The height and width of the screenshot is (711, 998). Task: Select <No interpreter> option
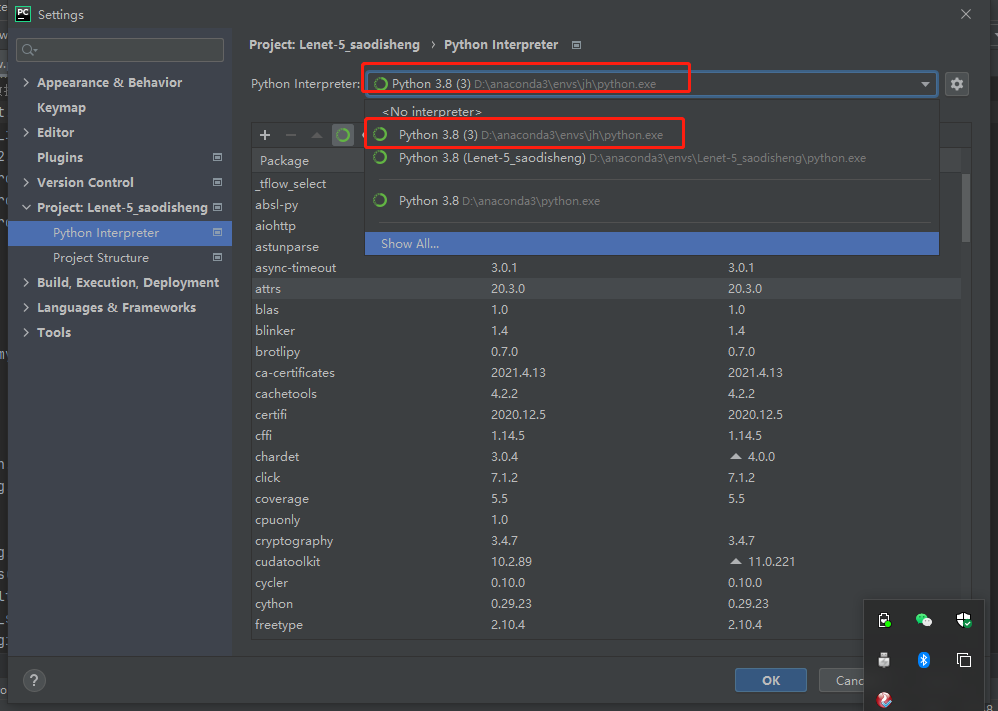pos(652,111)
